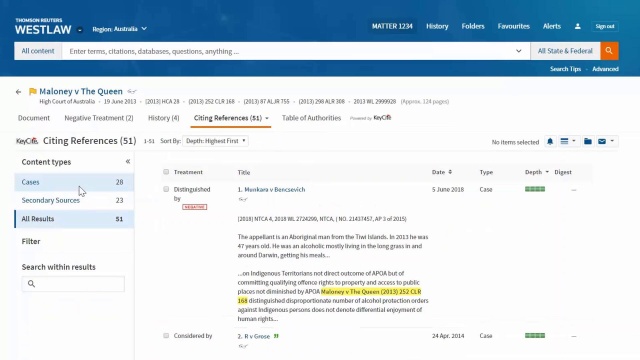Click the alert bell icon in results toolbar
640x360 pixels.
click(x=550, y=141)
